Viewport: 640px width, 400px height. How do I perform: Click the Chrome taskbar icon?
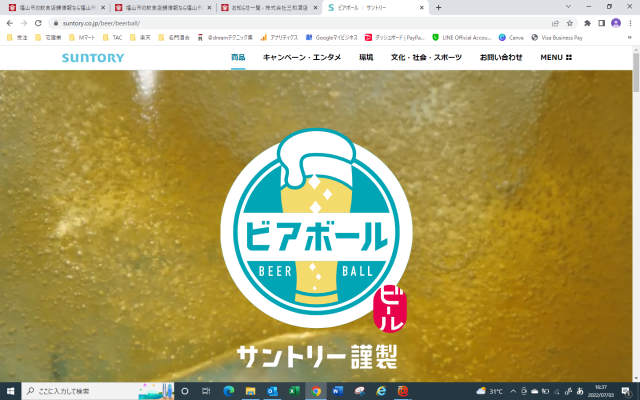pos(316,391)
